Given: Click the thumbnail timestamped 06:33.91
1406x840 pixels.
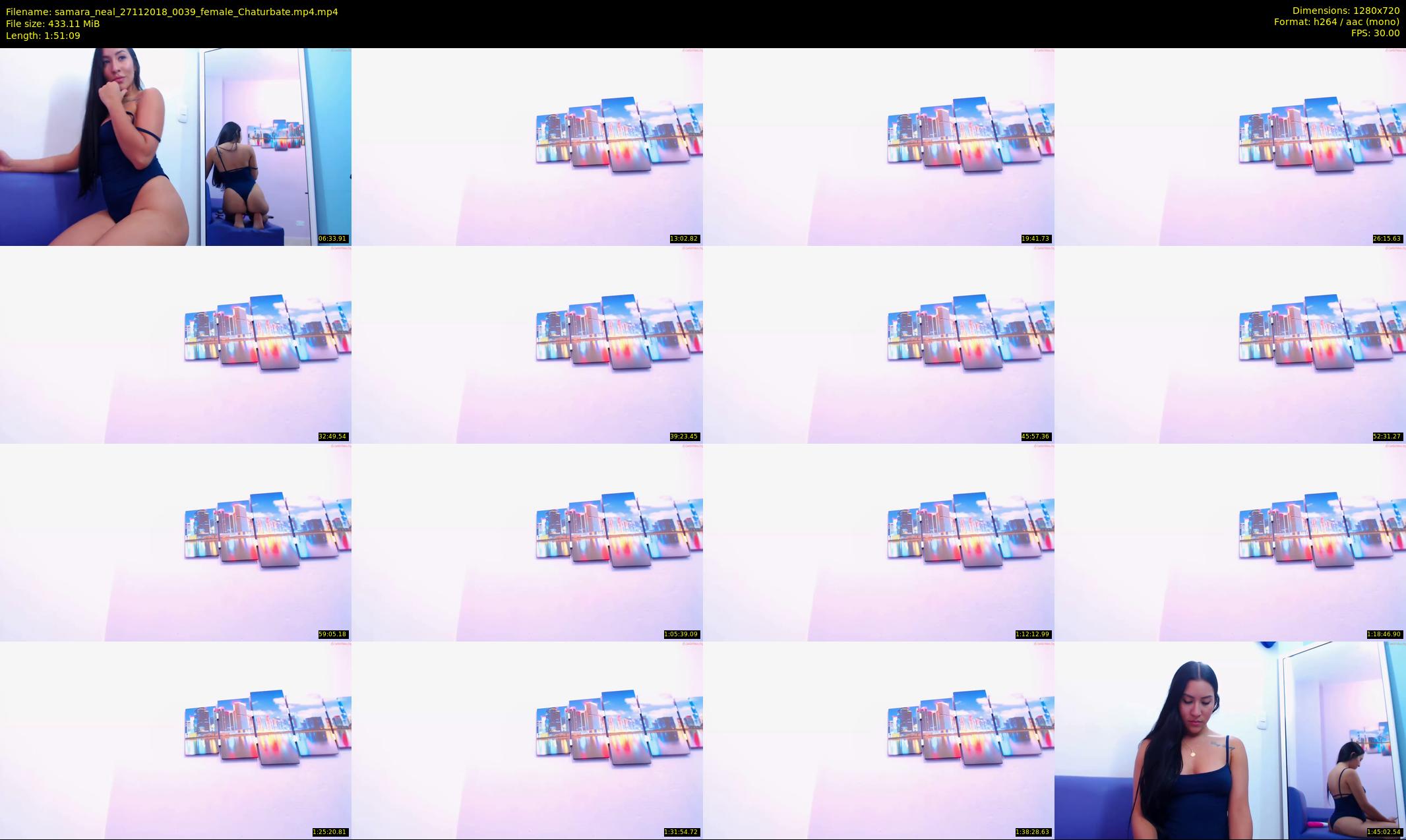Looking at the screenshot, I should point(175,146).
